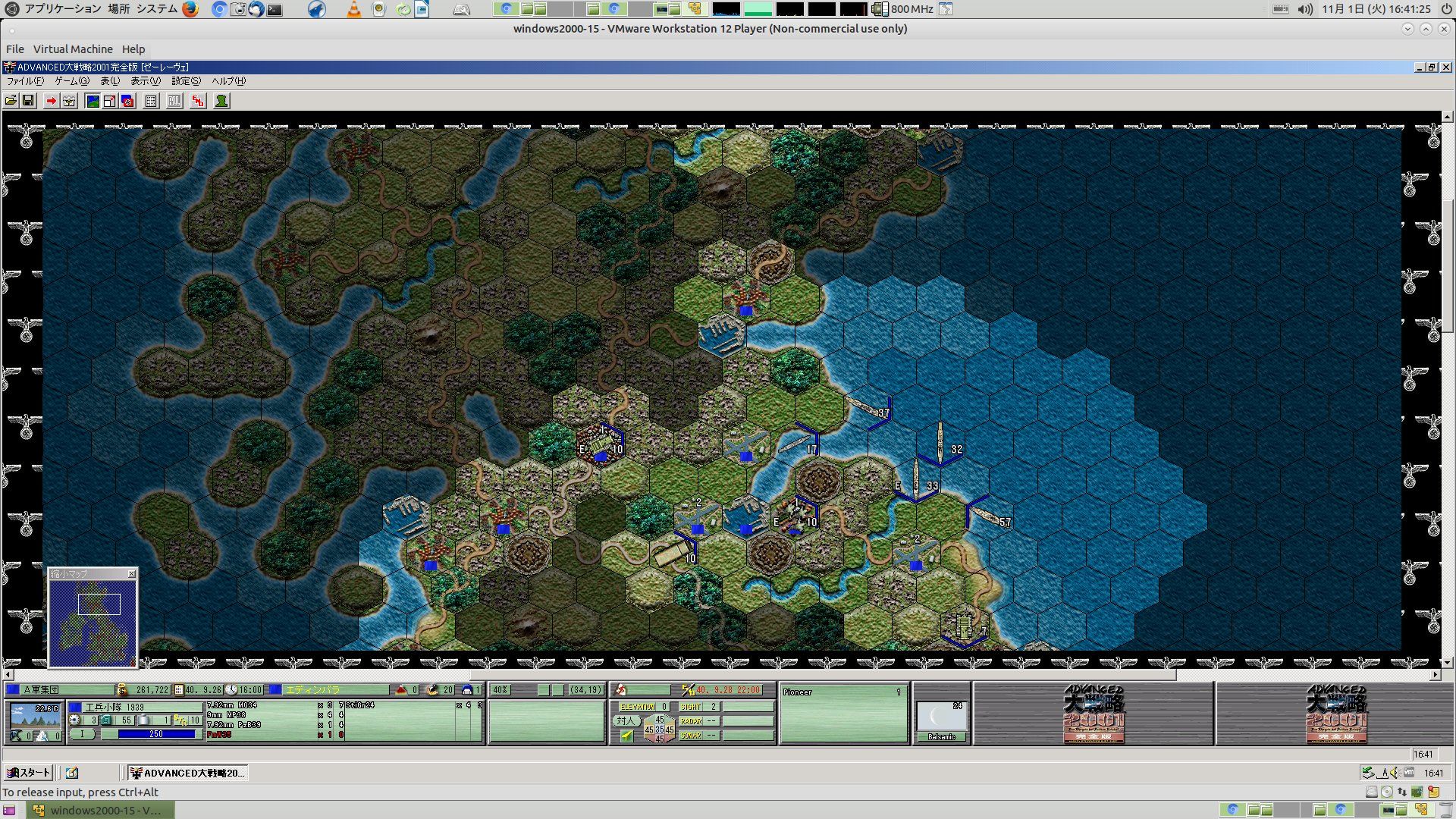
Task: Click the red FmW35 weapon row
Action: 275,735
